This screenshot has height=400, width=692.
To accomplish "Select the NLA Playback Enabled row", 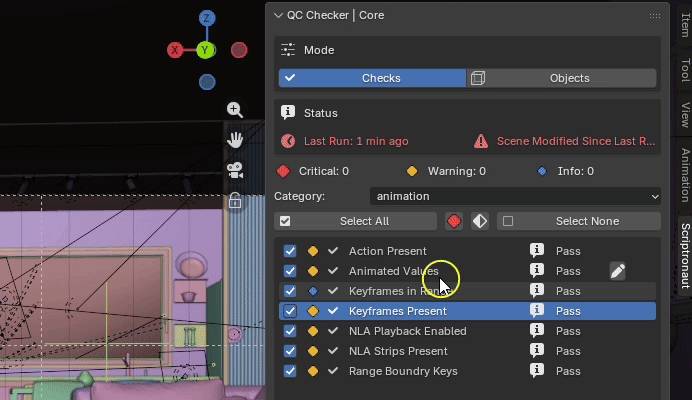I will 467,331.
